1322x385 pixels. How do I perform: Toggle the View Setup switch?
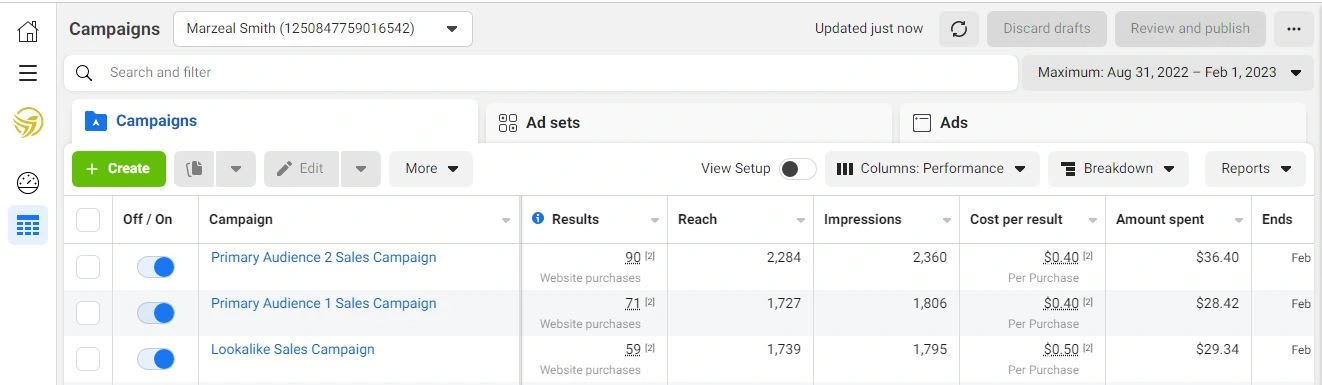[x=798, y=169]
